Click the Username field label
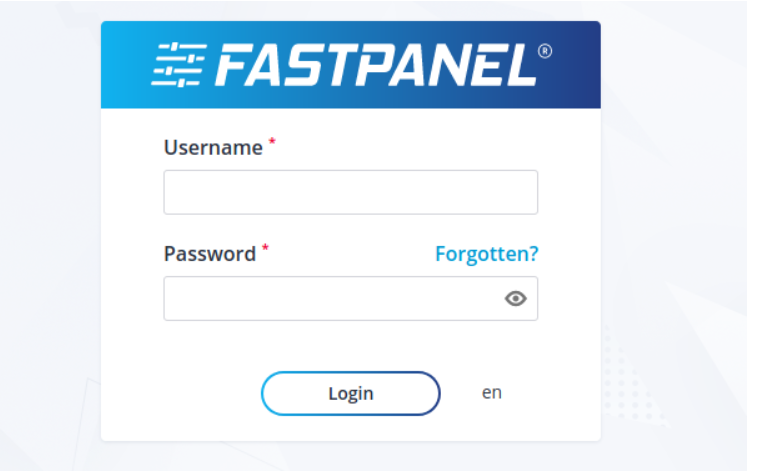764x476 pixels. coord(213,148)
